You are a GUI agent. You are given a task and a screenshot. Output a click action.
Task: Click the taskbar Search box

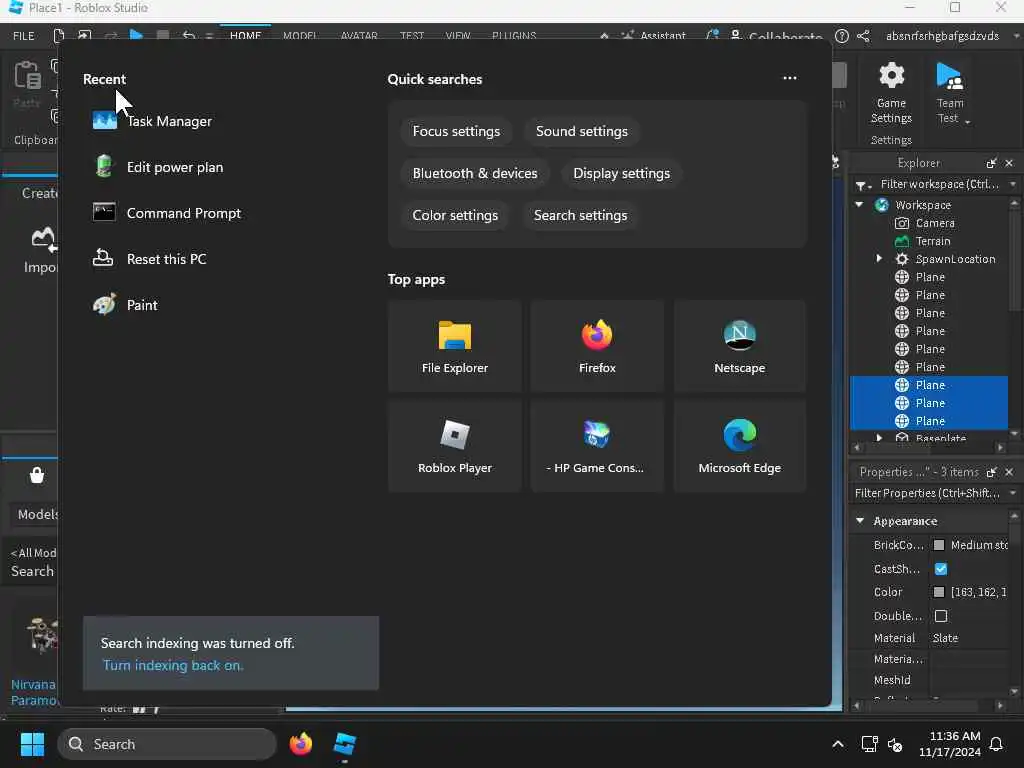pyautogui.click(x=167, y=744)
